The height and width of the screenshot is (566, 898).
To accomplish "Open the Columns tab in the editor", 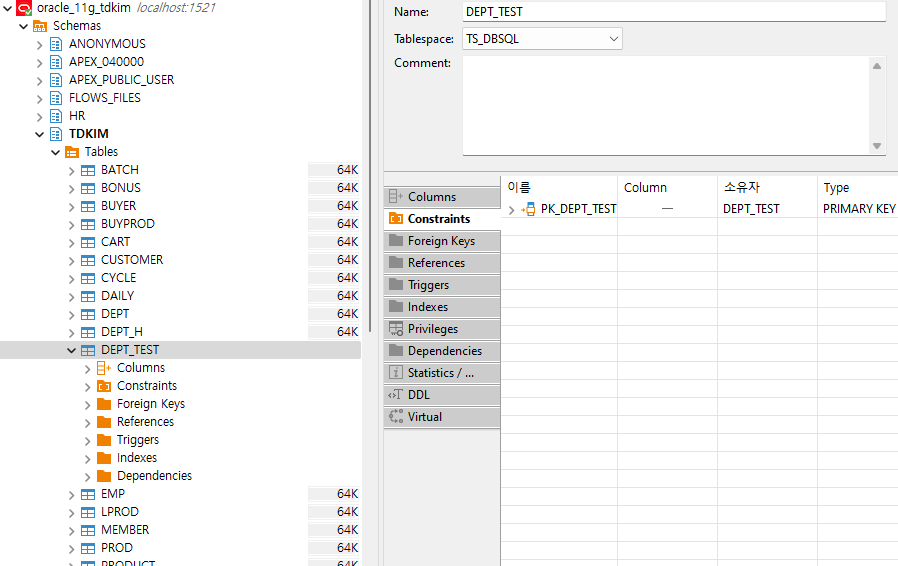I will pyautogui.click(x=442, y=197).
